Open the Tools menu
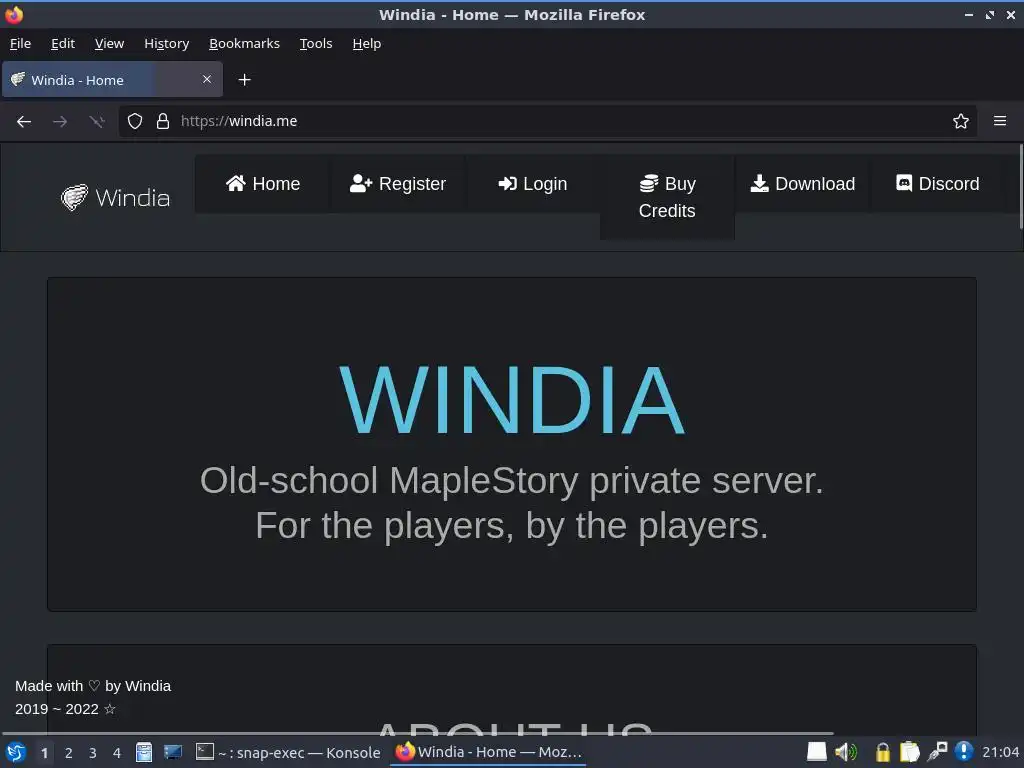The image size is (1024, 768). coord(316,44)
